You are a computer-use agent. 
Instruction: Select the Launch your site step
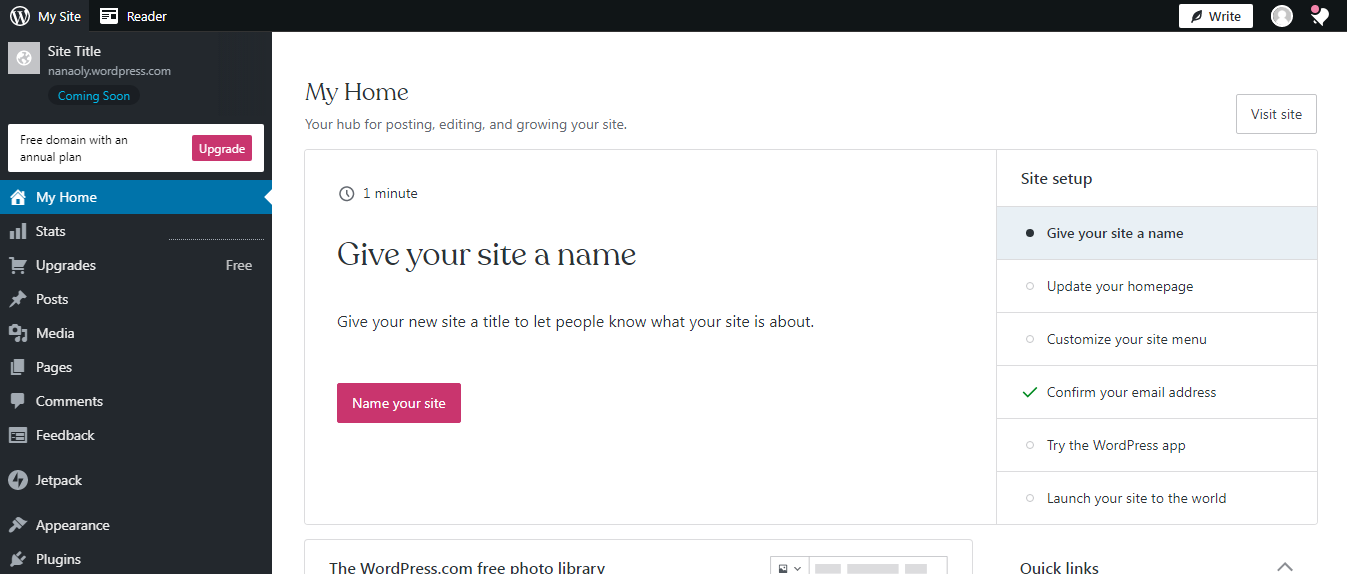1136,498
